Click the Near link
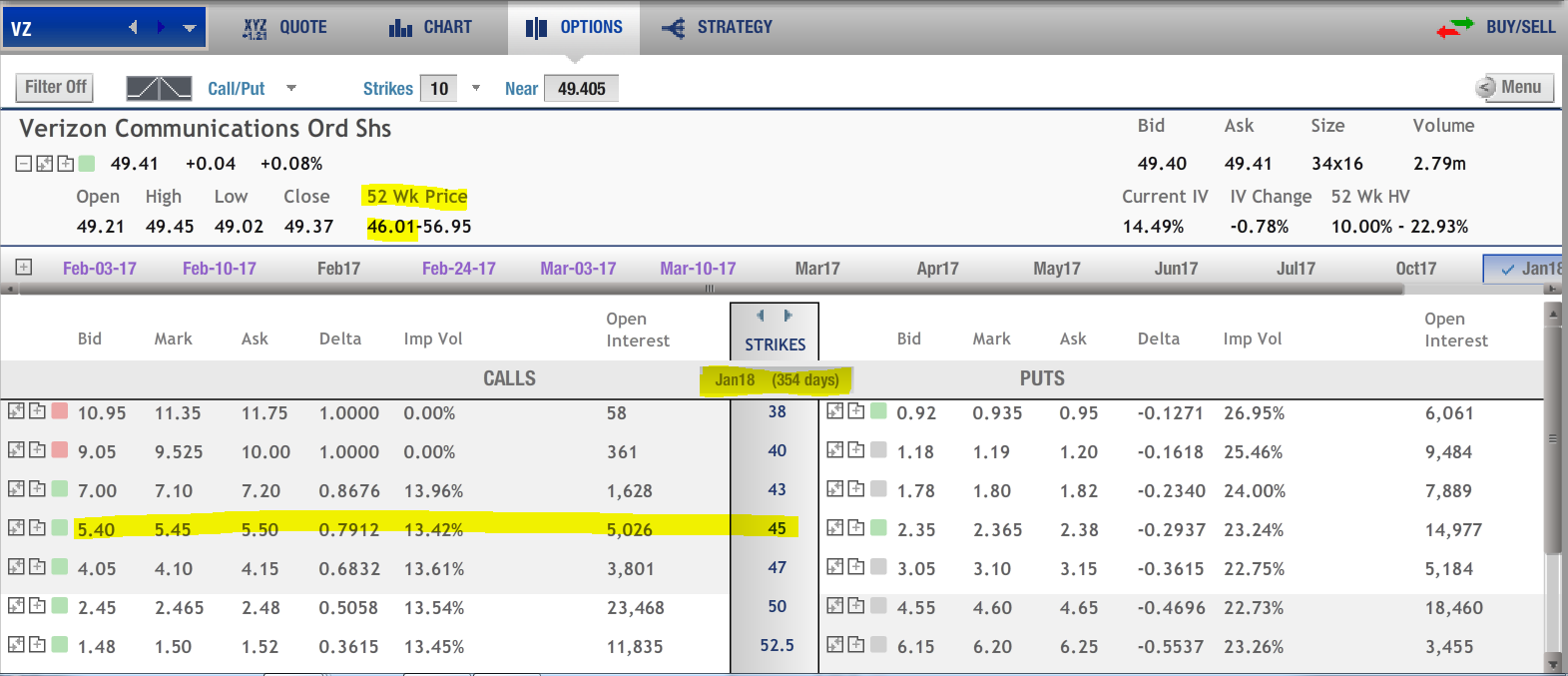The image size is (1568, 676). coord(521,89)
